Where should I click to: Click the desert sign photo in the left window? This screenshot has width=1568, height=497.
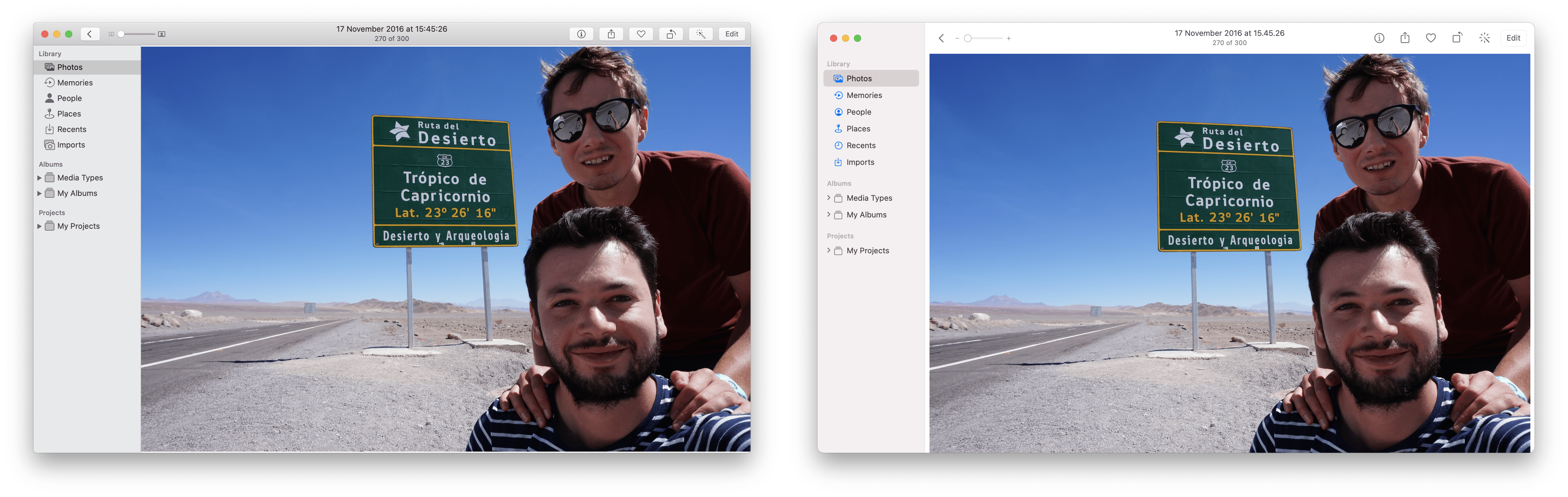[x=445, y=249]
